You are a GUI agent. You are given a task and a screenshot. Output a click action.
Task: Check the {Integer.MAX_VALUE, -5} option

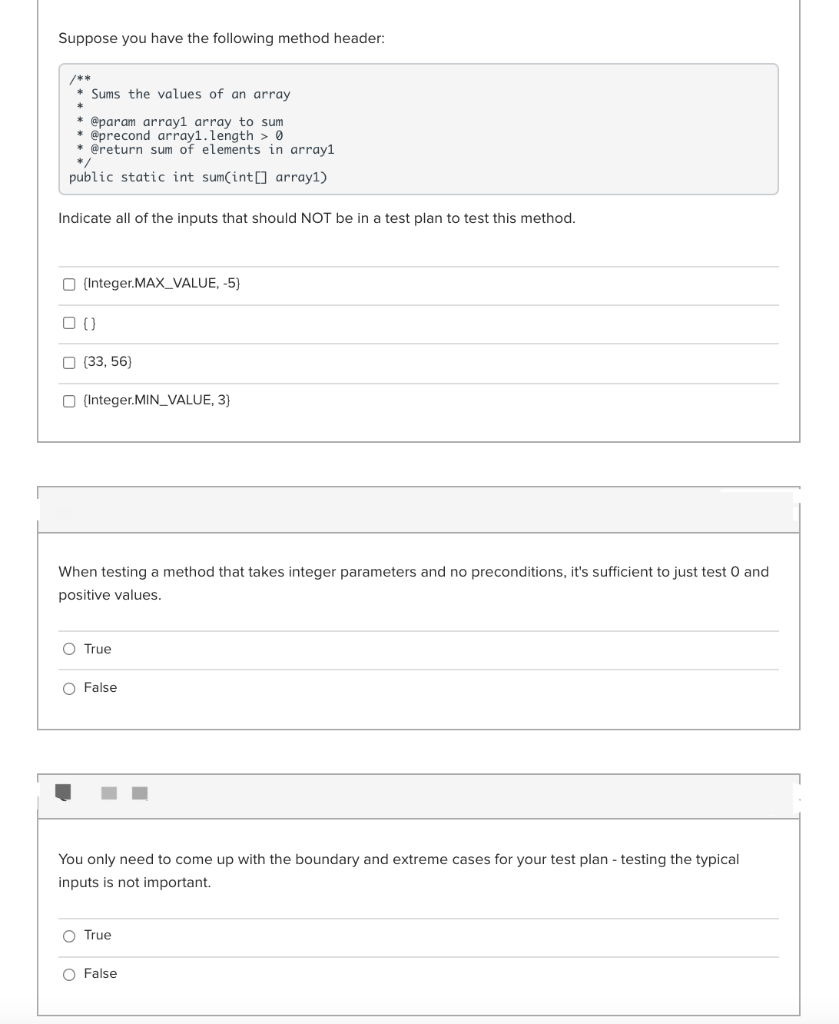(68, 282)
